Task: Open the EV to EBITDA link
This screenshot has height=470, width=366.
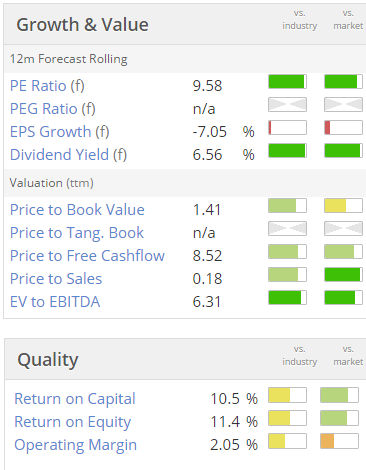Action: tap(55, 302)
